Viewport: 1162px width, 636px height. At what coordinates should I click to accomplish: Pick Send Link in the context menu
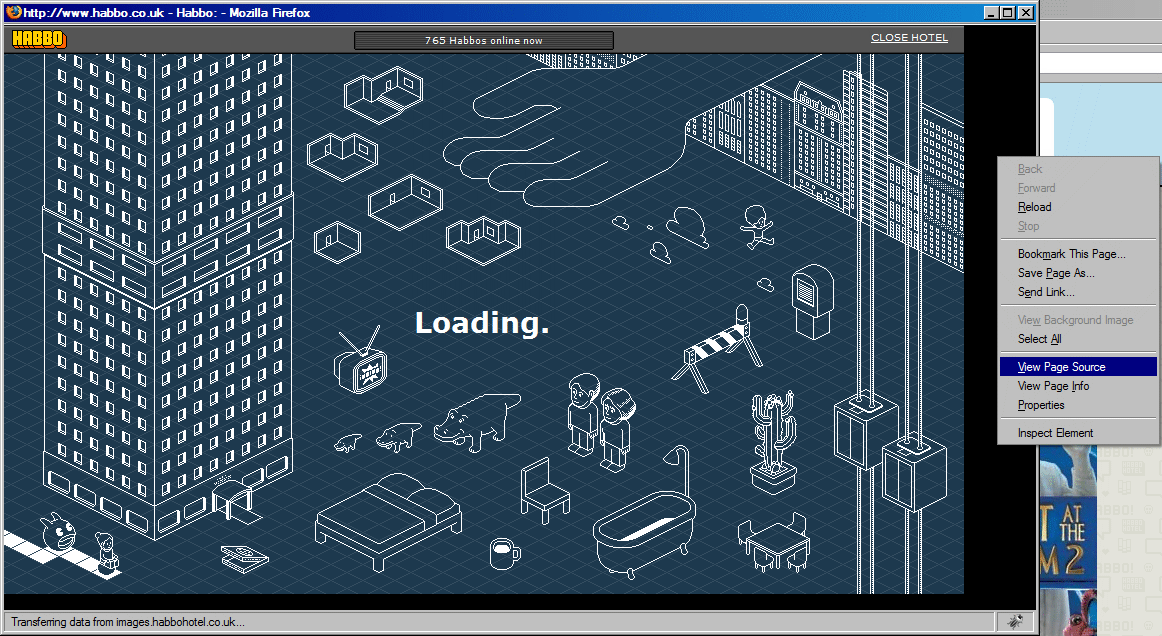click(1078, 293)
